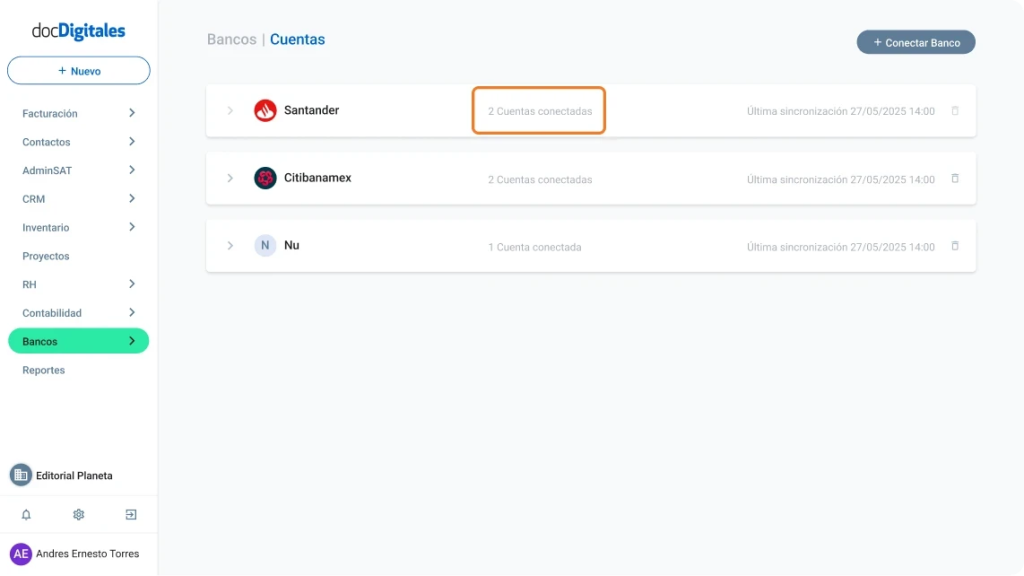
Task: Click the AE user avatar
Action: [21, 554]
